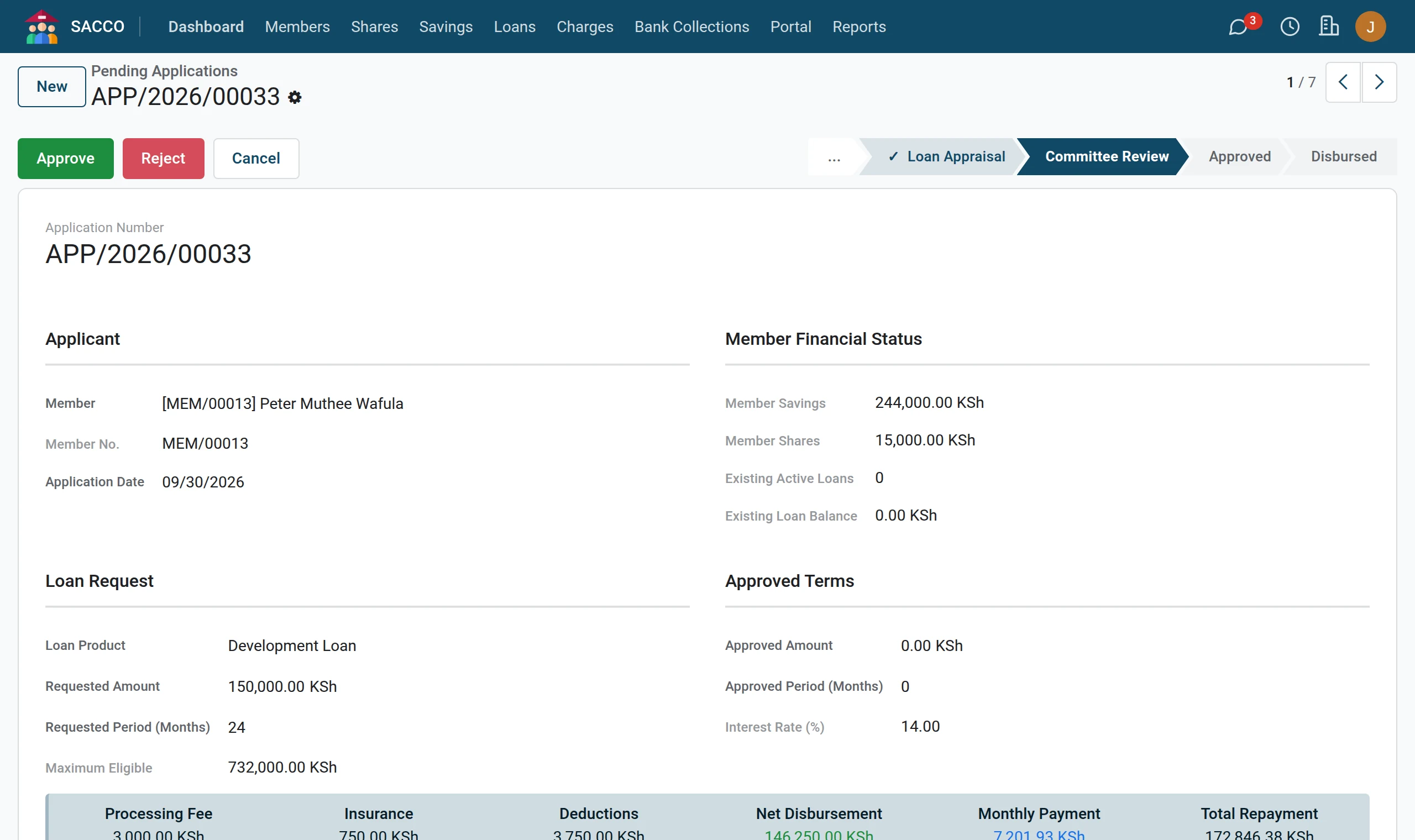1415x840 pixels.
Task: Click the red Reject button
Action: click(163, 159)
